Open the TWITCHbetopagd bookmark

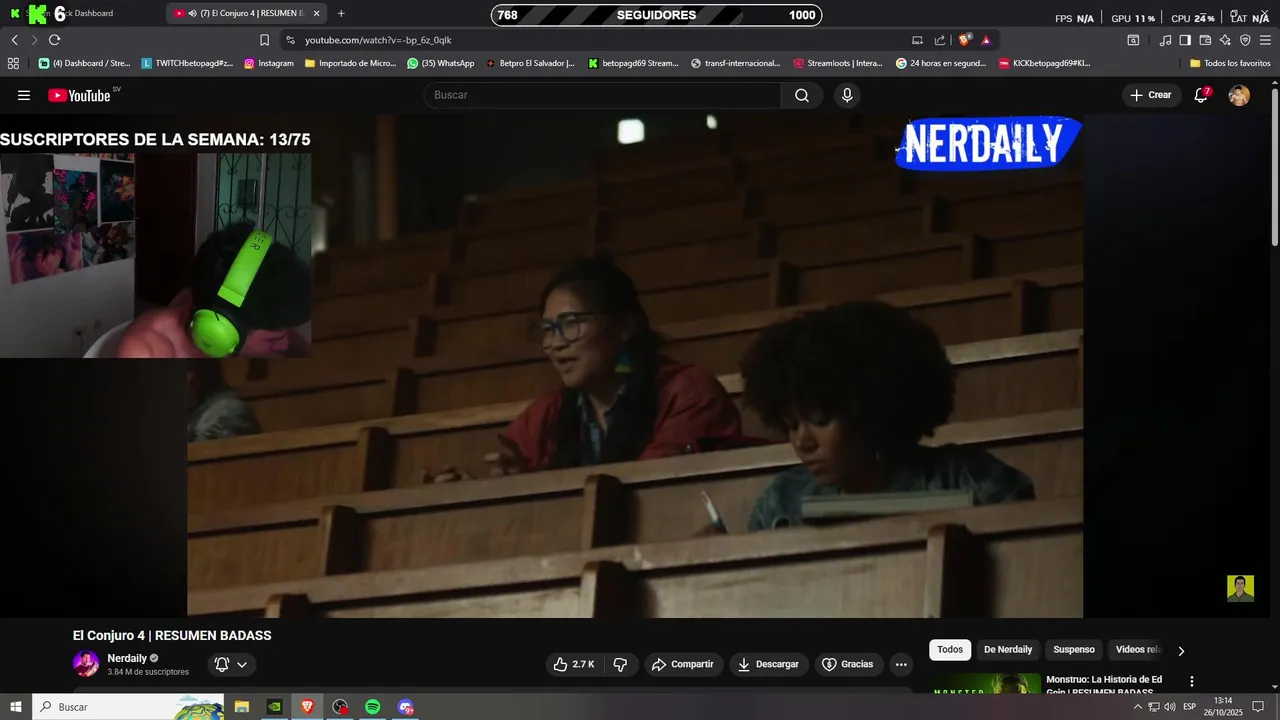click(x=187, y=63)
